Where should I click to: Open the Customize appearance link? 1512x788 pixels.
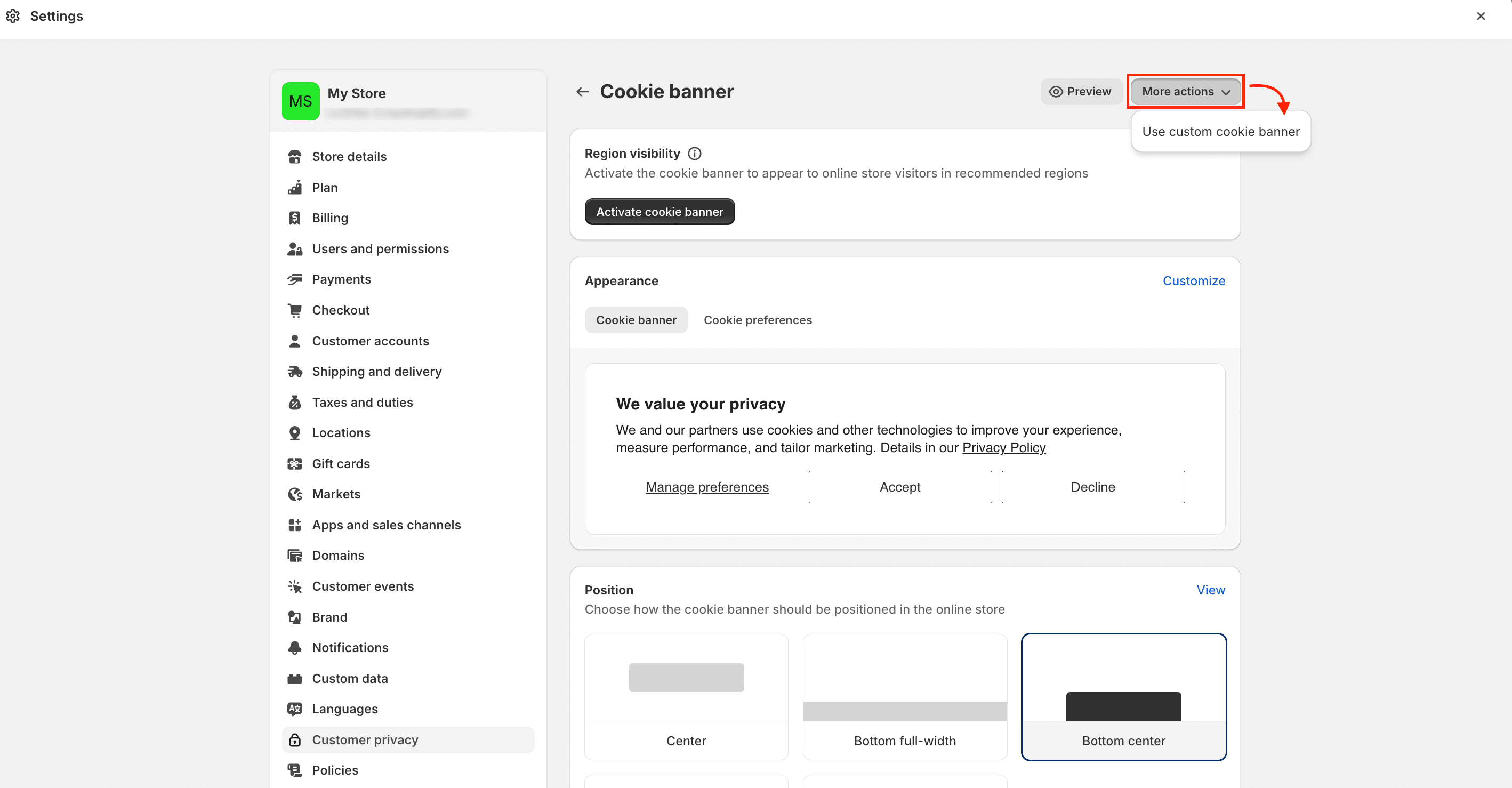[1194, 280]
